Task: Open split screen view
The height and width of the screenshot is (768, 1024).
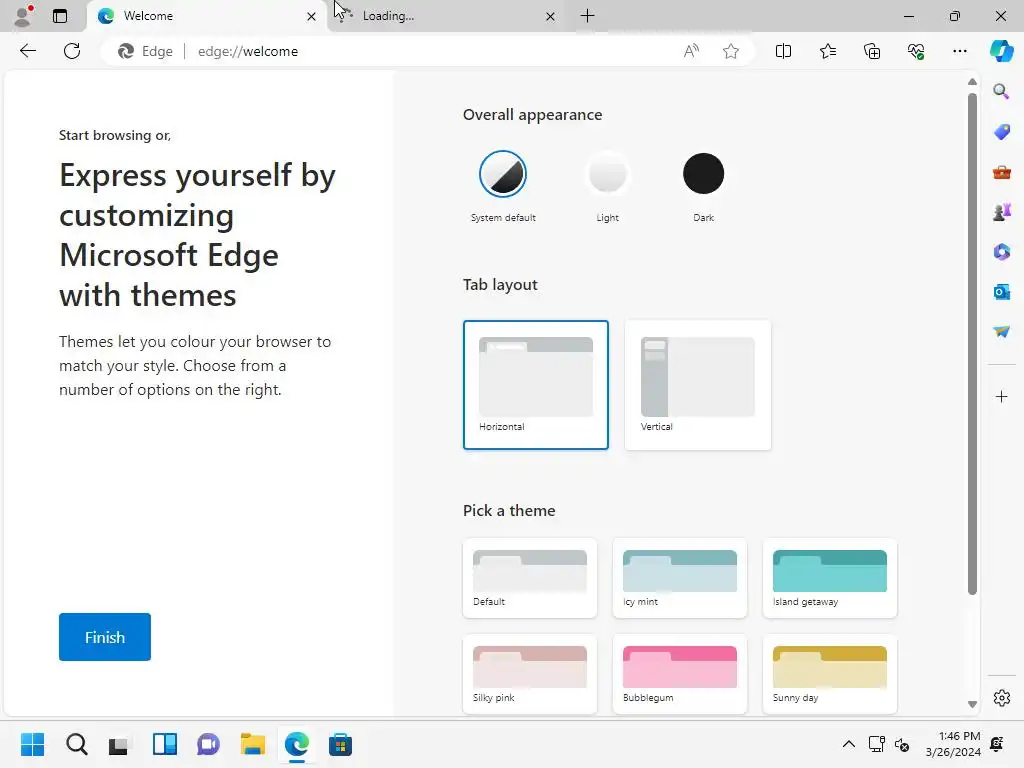Action: pos(783,51)
